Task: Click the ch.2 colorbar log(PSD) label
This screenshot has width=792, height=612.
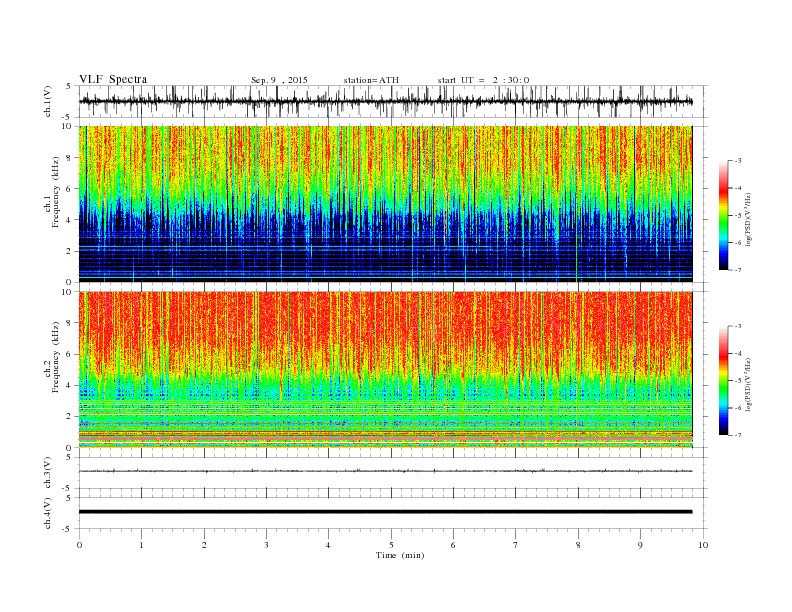Action: click(x=749, y=384)
